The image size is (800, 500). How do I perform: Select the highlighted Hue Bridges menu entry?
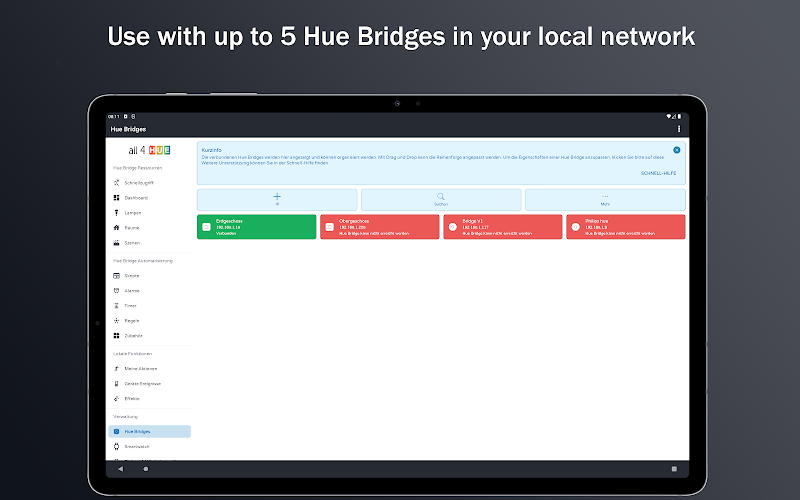click(x=149, y=432)
